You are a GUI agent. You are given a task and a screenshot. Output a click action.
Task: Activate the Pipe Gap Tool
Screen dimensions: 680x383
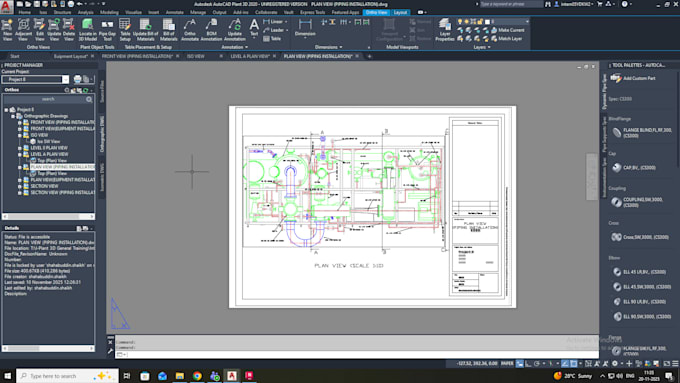[x=107, y=30]
